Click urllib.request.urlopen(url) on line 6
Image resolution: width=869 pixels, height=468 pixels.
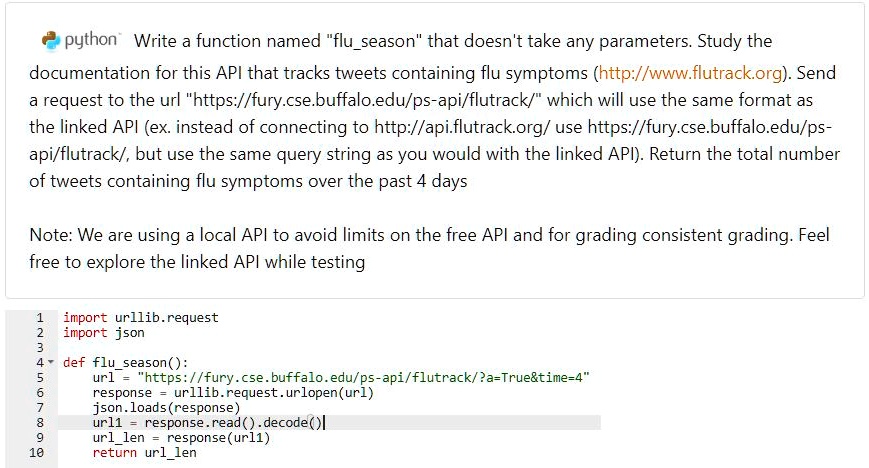click(274, 393)
